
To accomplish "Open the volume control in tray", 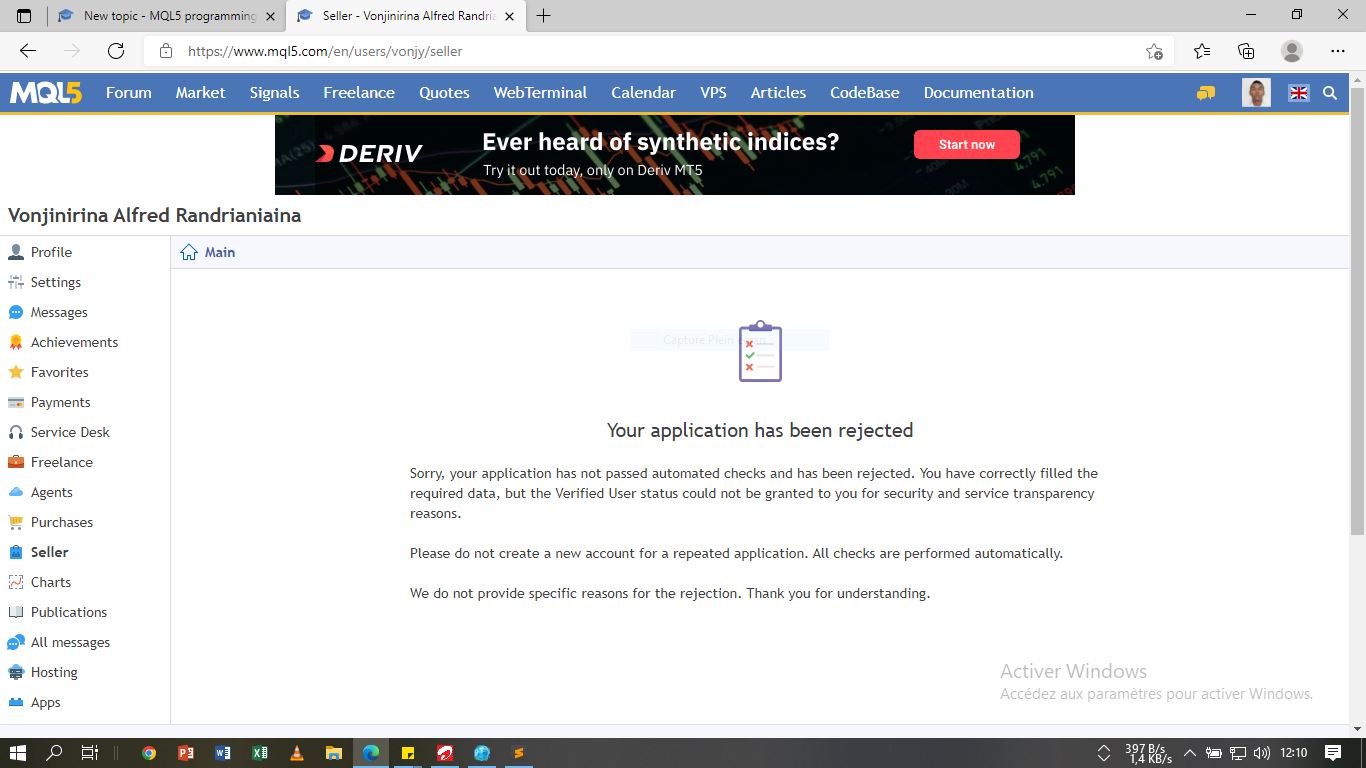I will coord(1261,753).
